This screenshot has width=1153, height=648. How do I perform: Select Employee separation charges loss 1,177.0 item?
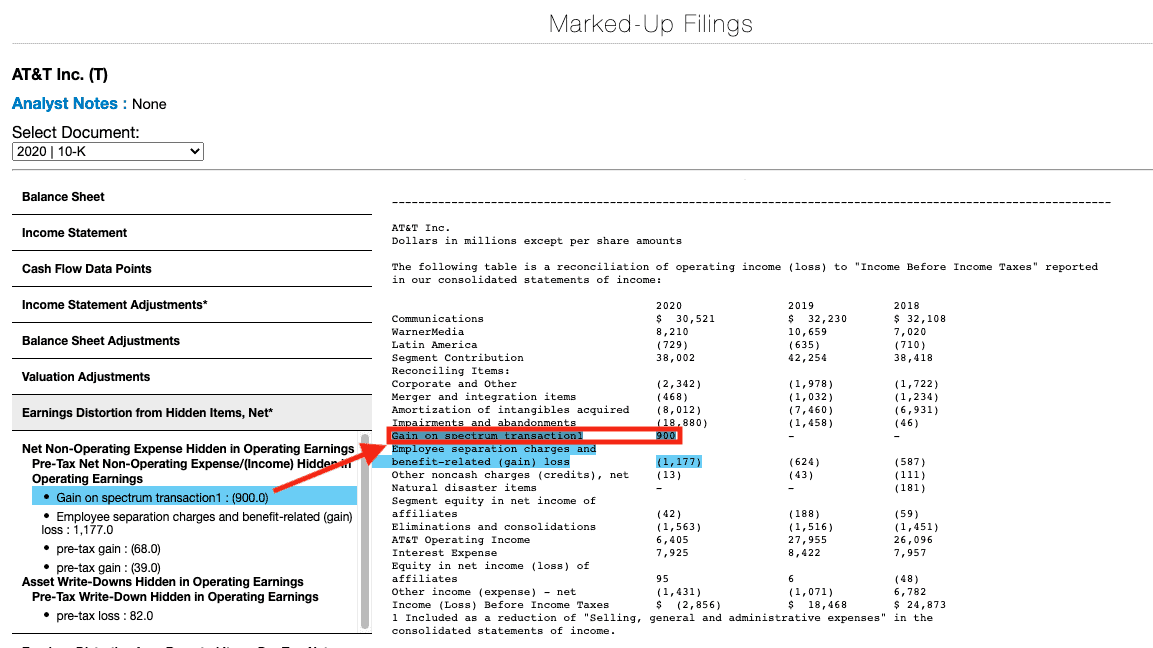(x=197, y=523)
